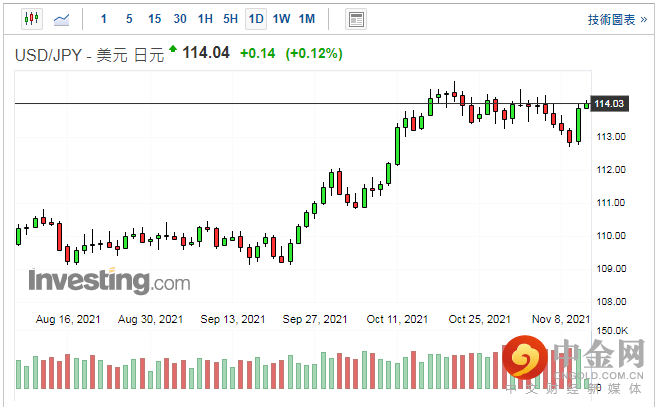Viewport: 659px width, 407px height.
Task: Click the Sep 27, 2021 date label
Action: coord(313,319)
